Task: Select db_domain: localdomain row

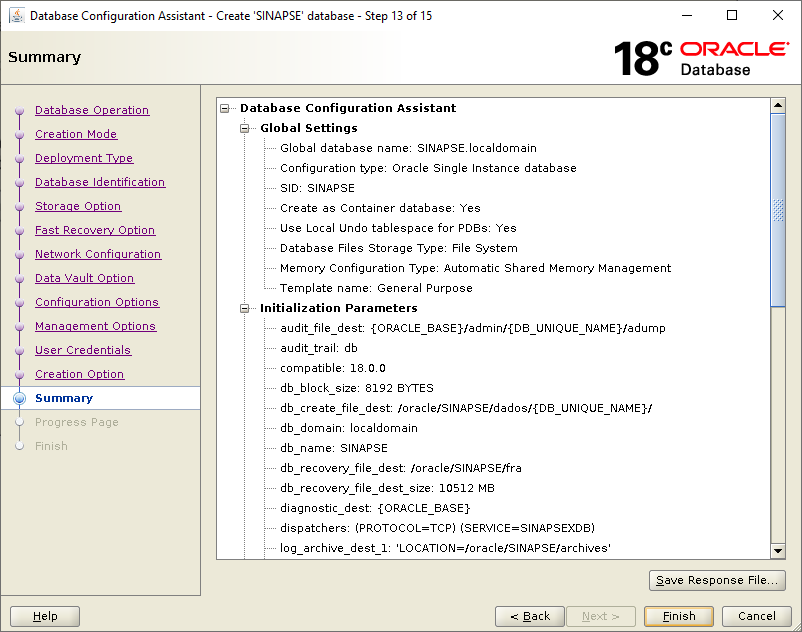Action: (x=349, y=428)
